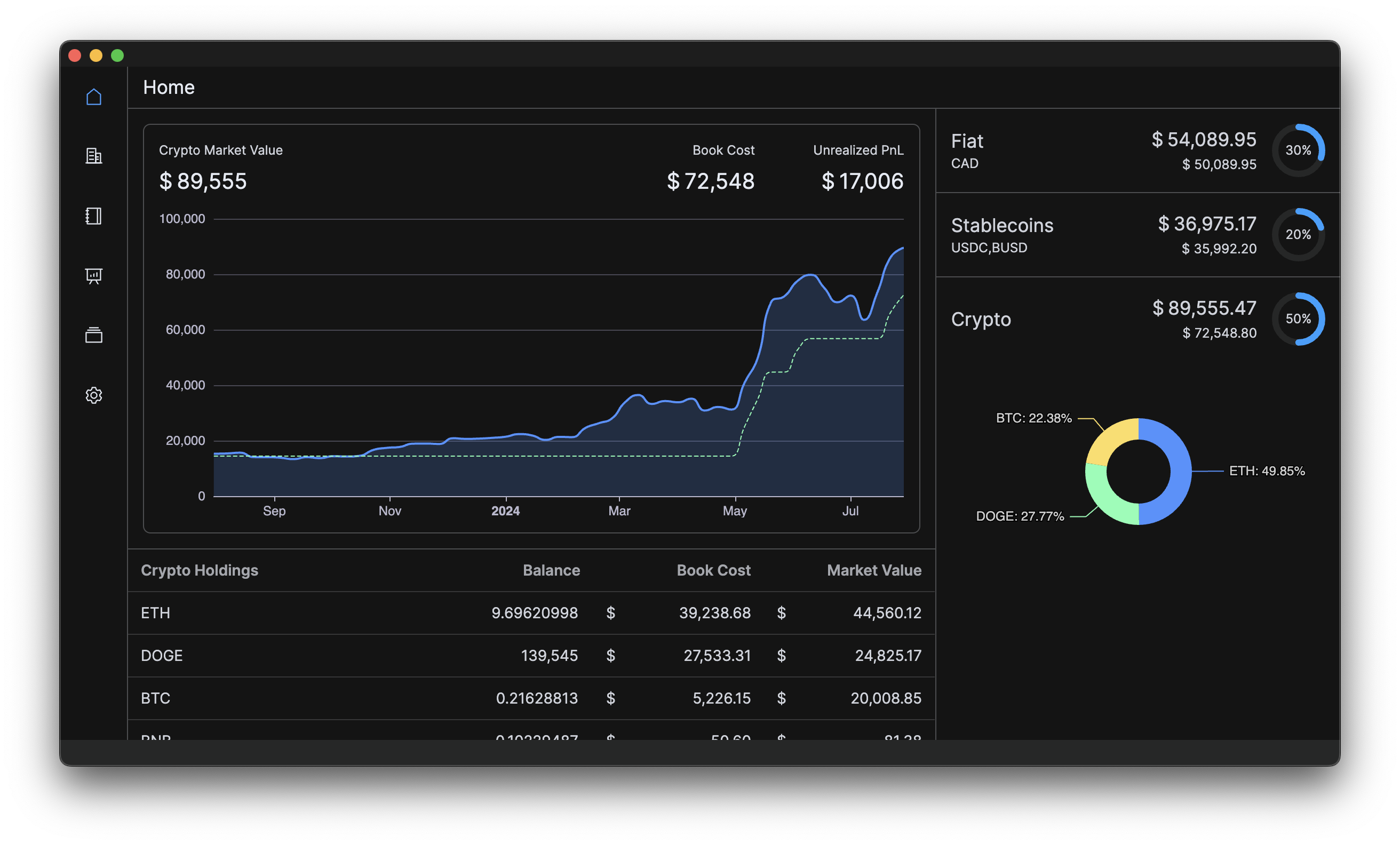Select the BTC holdings row label
This screenshot has height=845, width=1400.
click(156, 698)
